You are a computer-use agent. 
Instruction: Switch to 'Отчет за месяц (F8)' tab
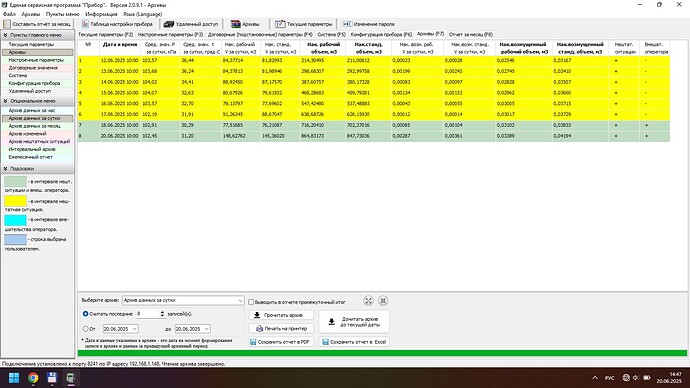click(x=470, y=34)
